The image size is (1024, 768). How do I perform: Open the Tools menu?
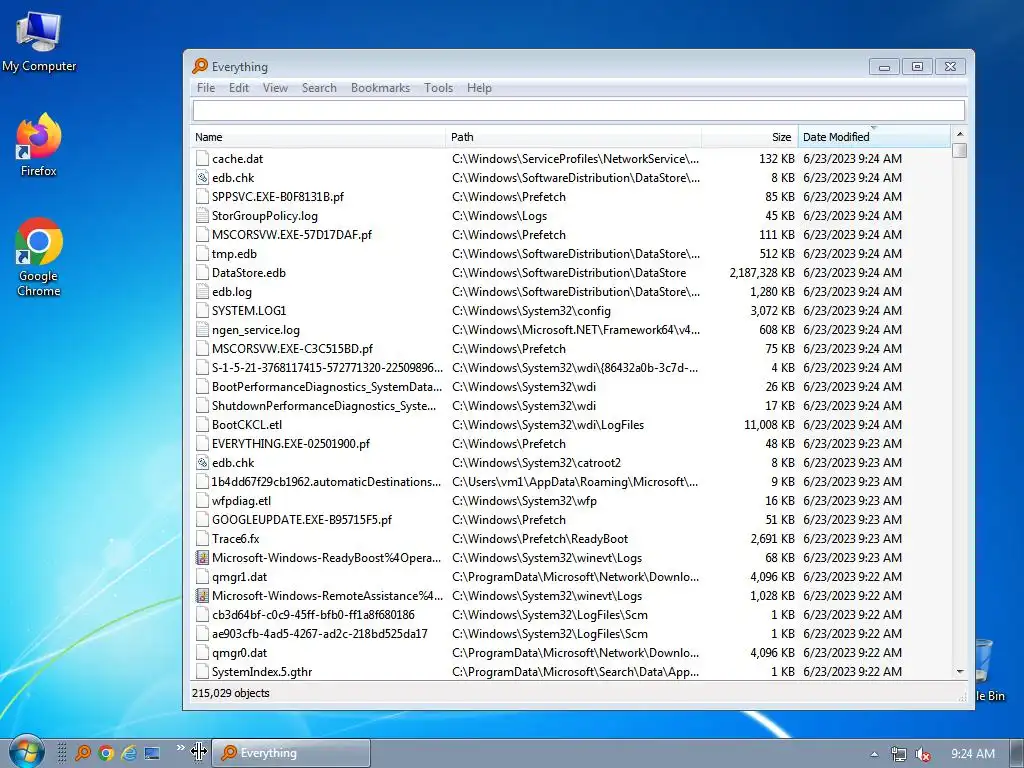click(438, 88)
